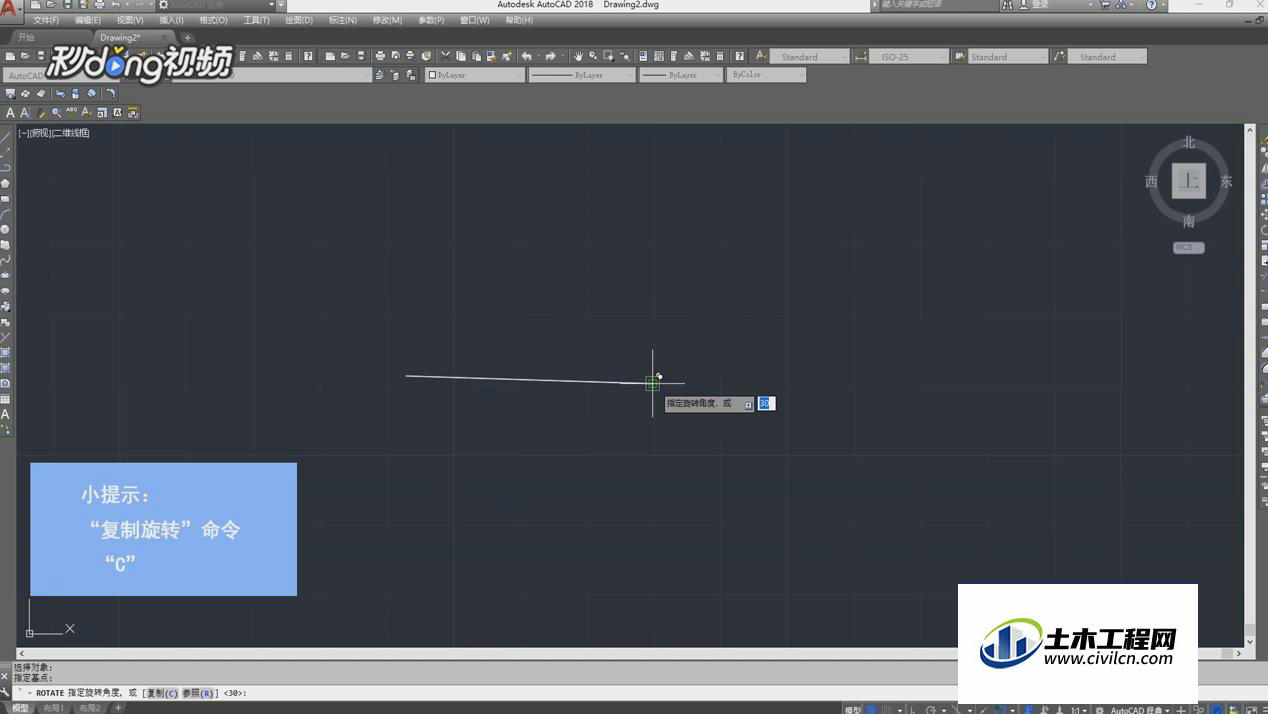Open the 视图(V) menu
Viewport: 1268px width, 714px height.
[129, 20]
